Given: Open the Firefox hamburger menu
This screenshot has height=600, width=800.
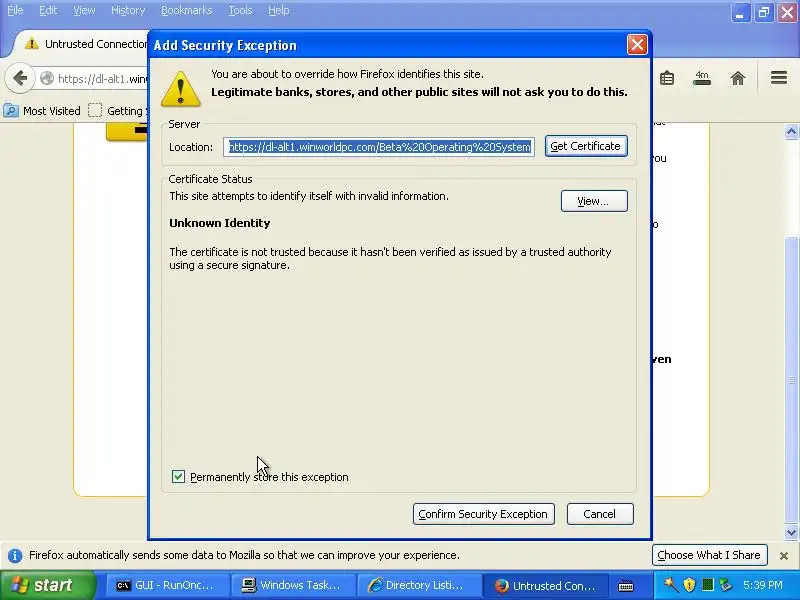Looking at the screenshot, I should click(x=779, y=78).
